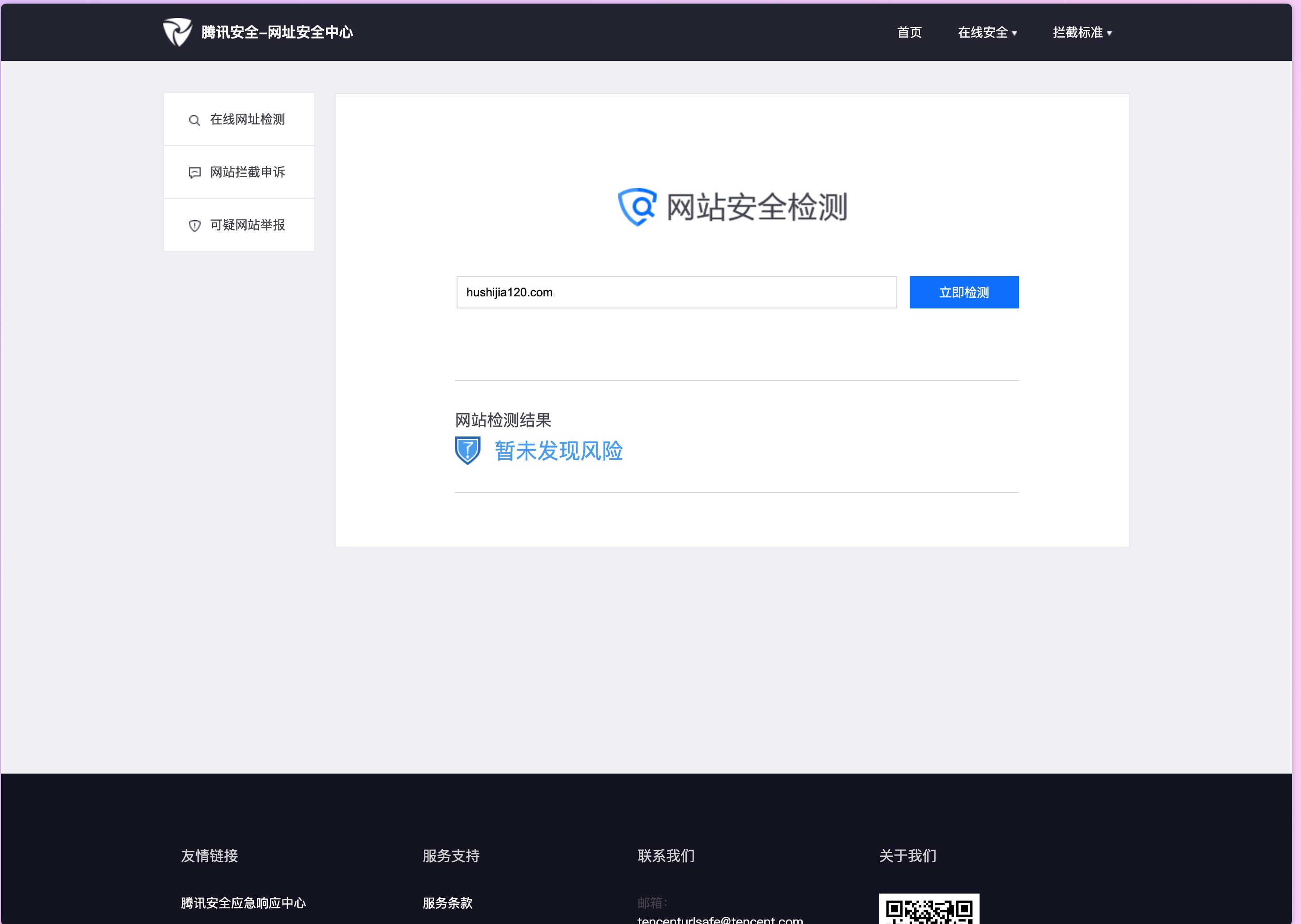Viewport: 1301px width, 924px height.
Task: Click the Tencent Security shield logo
Action: tap(177, 32)
